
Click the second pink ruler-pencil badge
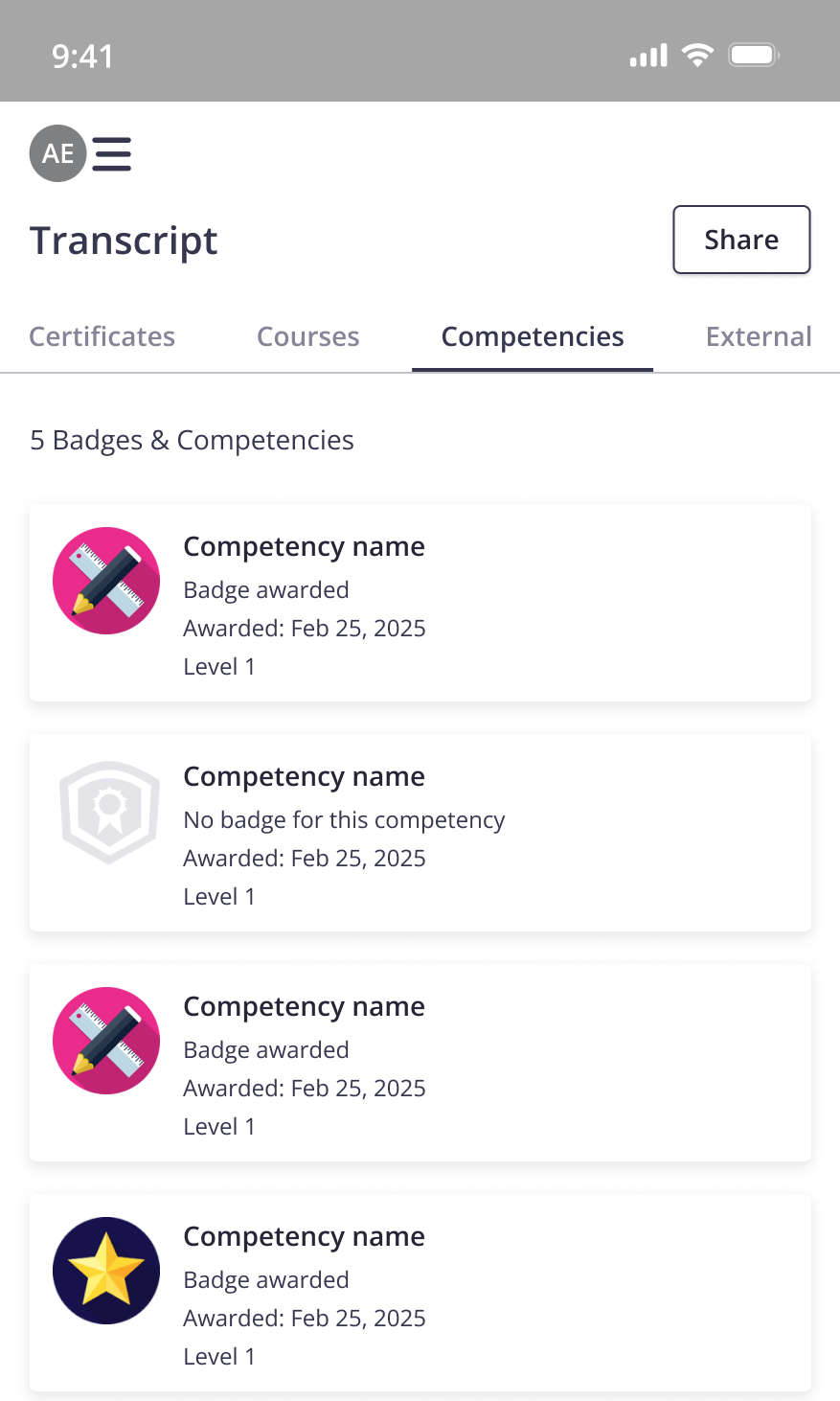[x=106, y=1041]
